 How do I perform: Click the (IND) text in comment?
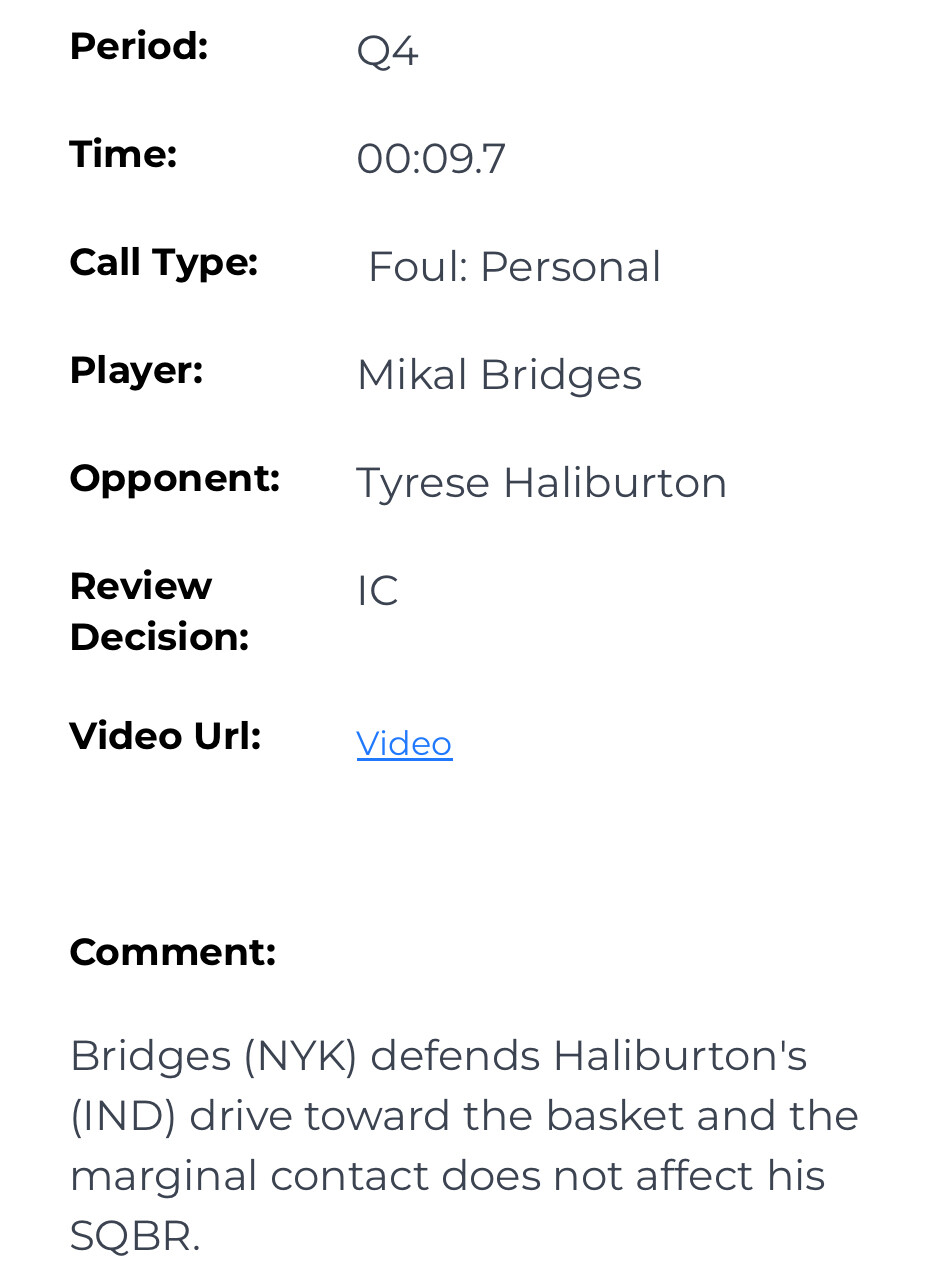click(x=122, y=1116)
